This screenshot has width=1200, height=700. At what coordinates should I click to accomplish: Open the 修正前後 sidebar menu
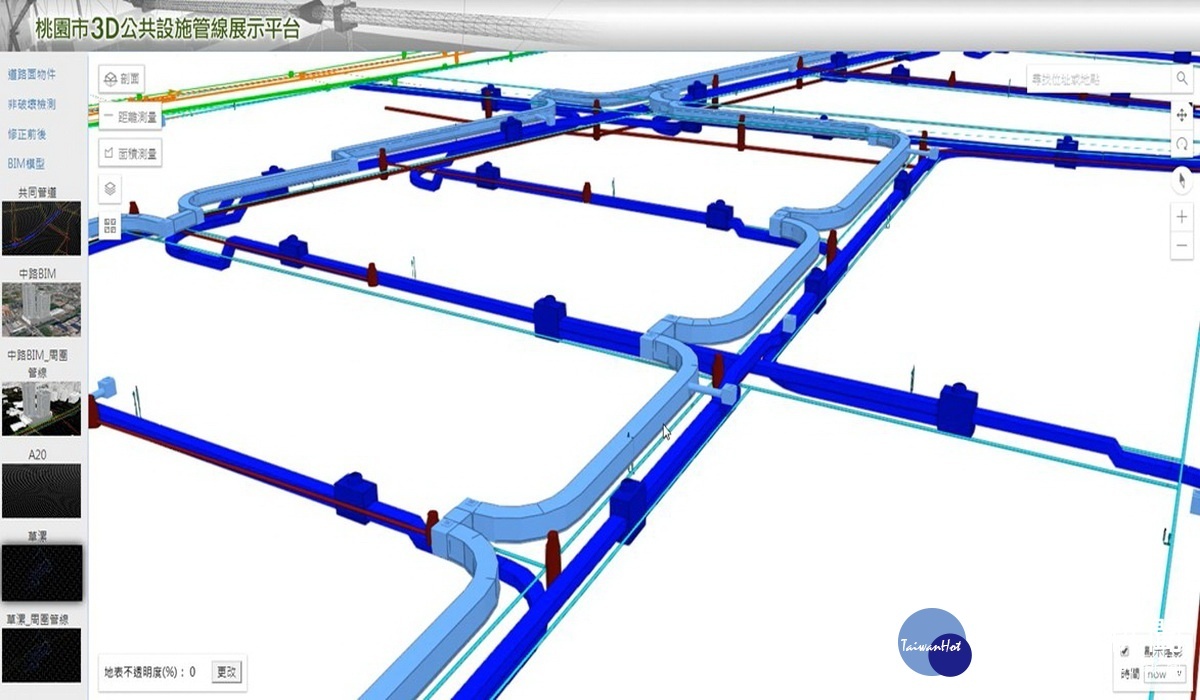tap(27, 133)
